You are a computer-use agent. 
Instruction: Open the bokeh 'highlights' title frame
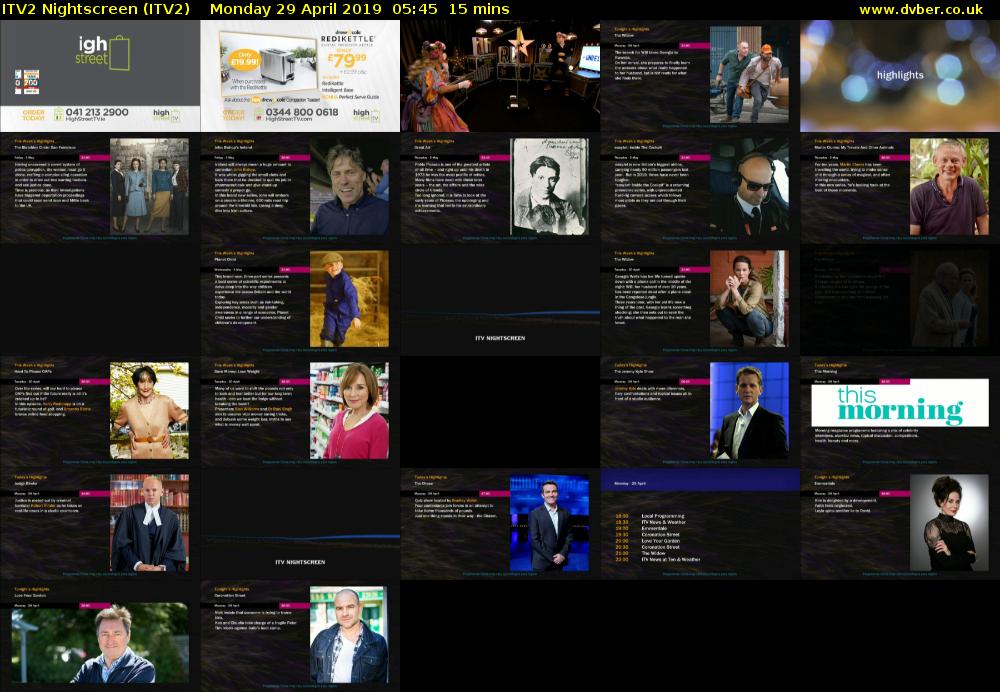click(x=900, y=76)
